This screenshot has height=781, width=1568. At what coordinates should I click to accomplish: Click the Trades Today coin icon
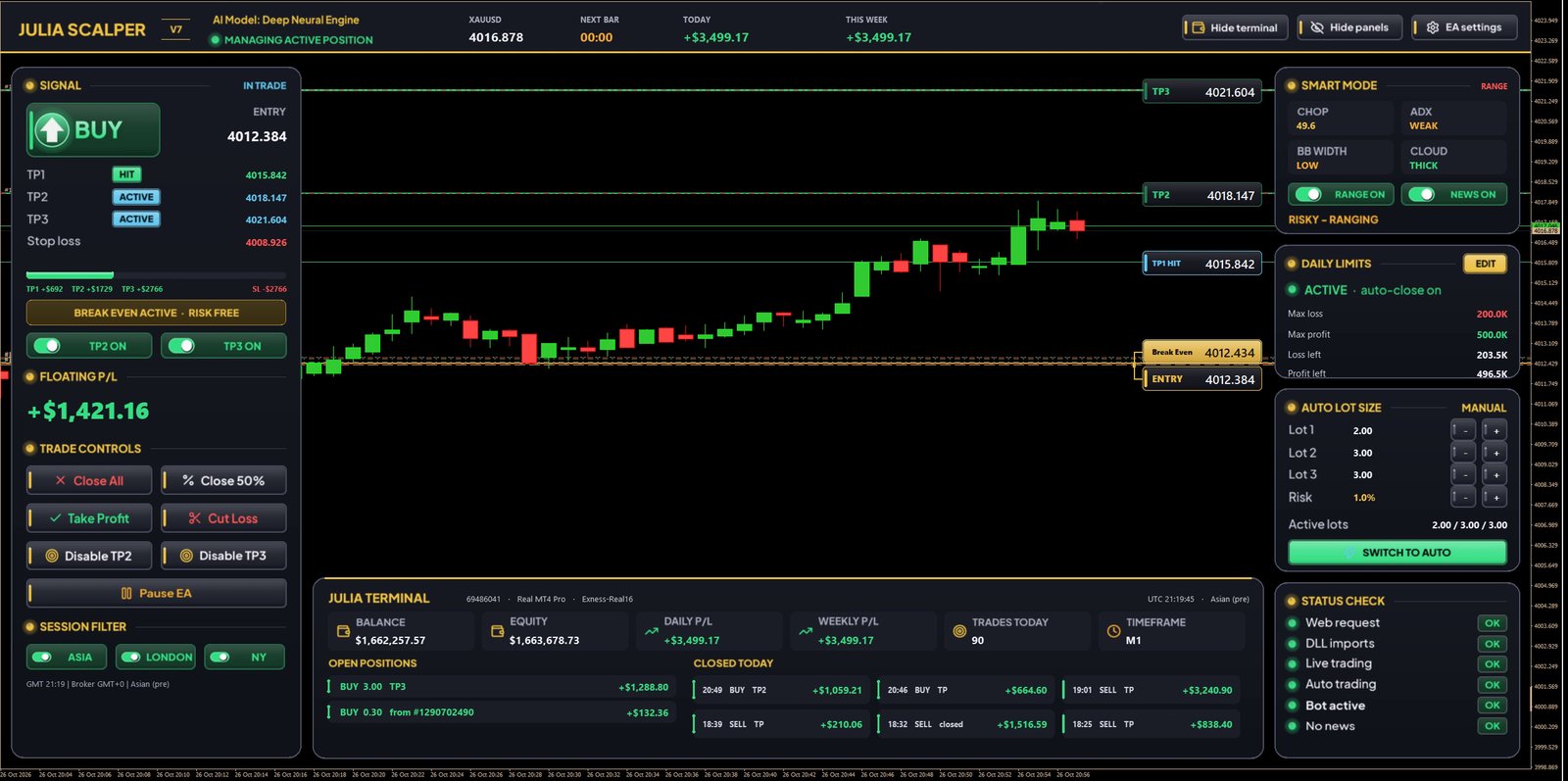[959, 631]
